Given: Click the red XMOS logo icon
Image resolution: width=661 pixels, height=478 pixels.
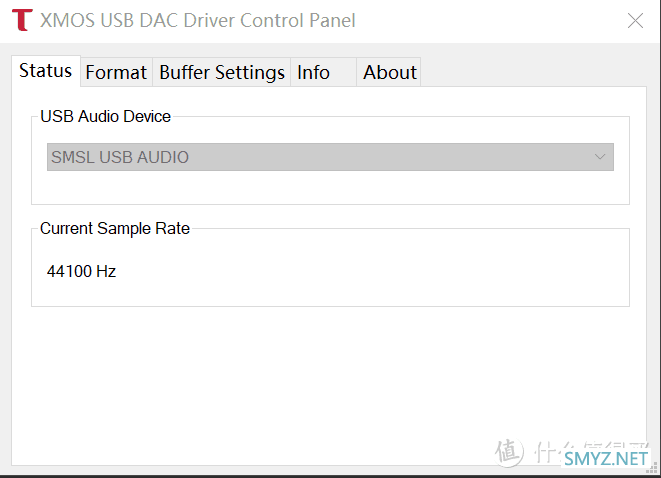Looking at the screenshot, I should click(21, 20).
